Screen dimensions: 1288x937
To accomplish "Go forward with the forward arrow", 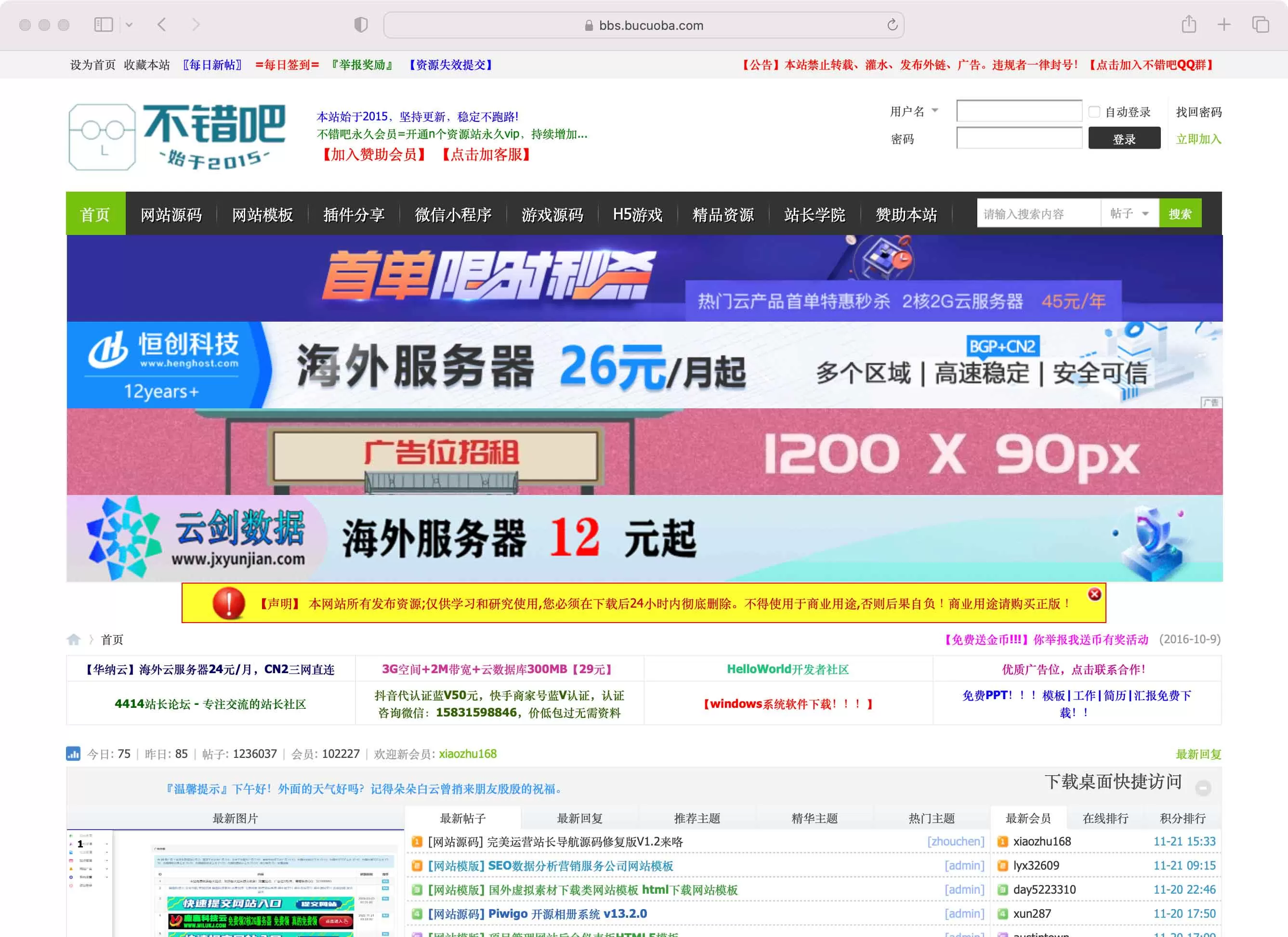I will [196, 25].
